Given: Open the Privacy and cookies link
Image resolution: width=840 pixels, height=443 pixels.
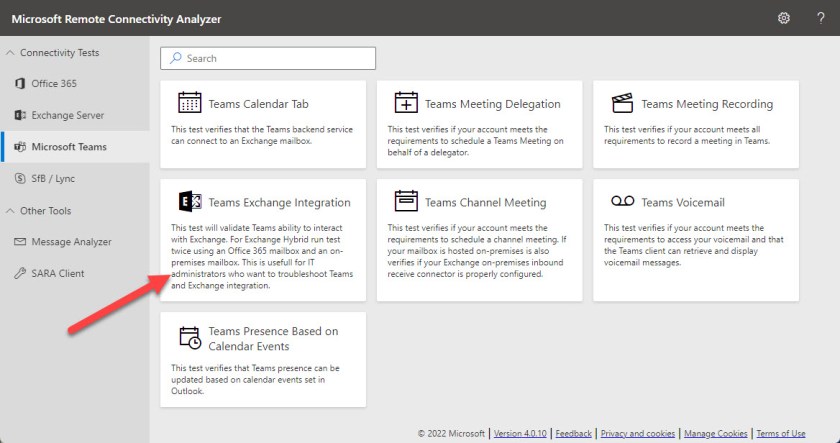Looking at the screenshot, I should point(638,433).
